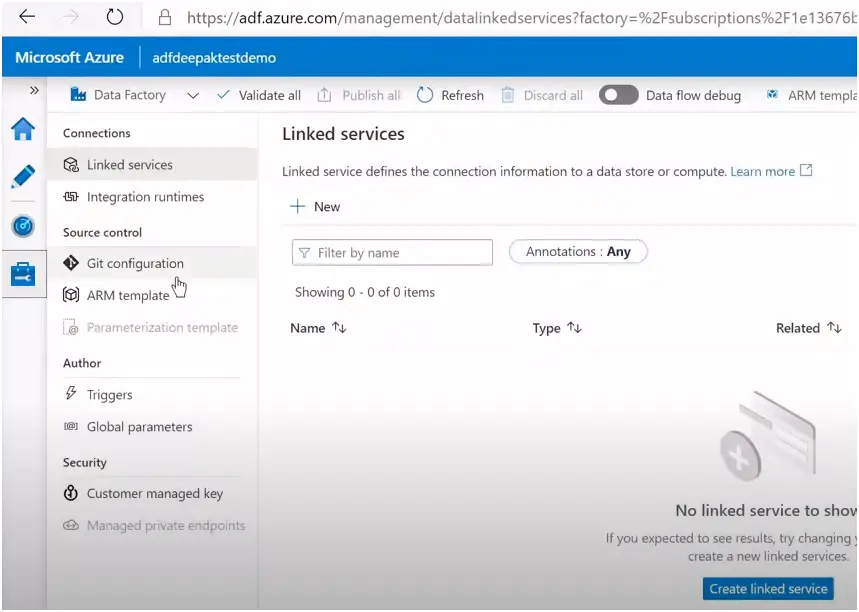Image resolution: width=859 pixels, height=612 pixels.
Task: Click New to add a linked service
Action: coord(315,207)
